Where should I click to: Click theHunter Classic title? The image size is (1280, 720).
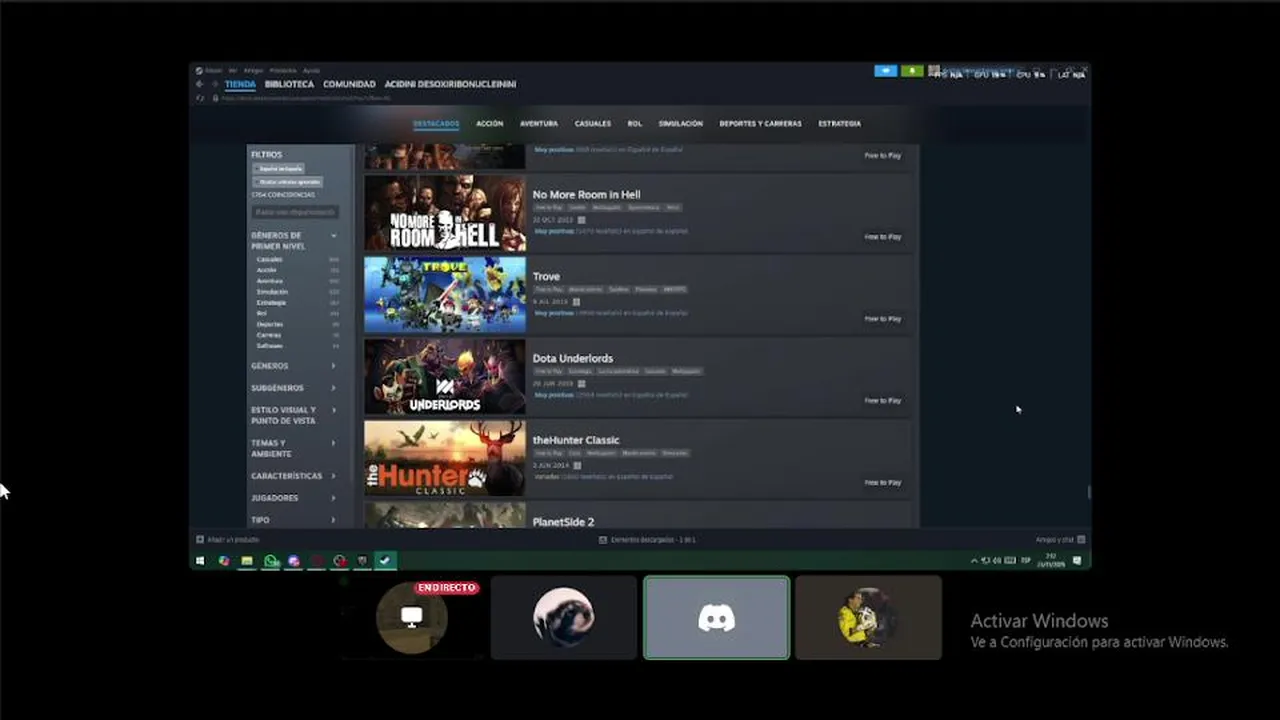click(x=576, y=440)
